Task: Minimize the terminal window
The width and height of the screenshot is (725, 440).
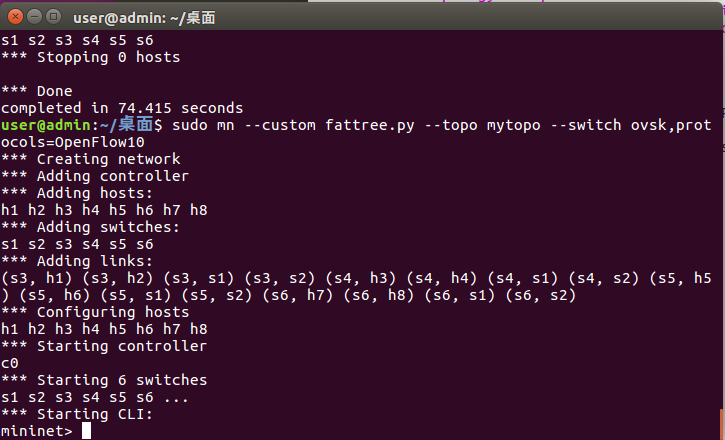Action: (x=34, y=17)
